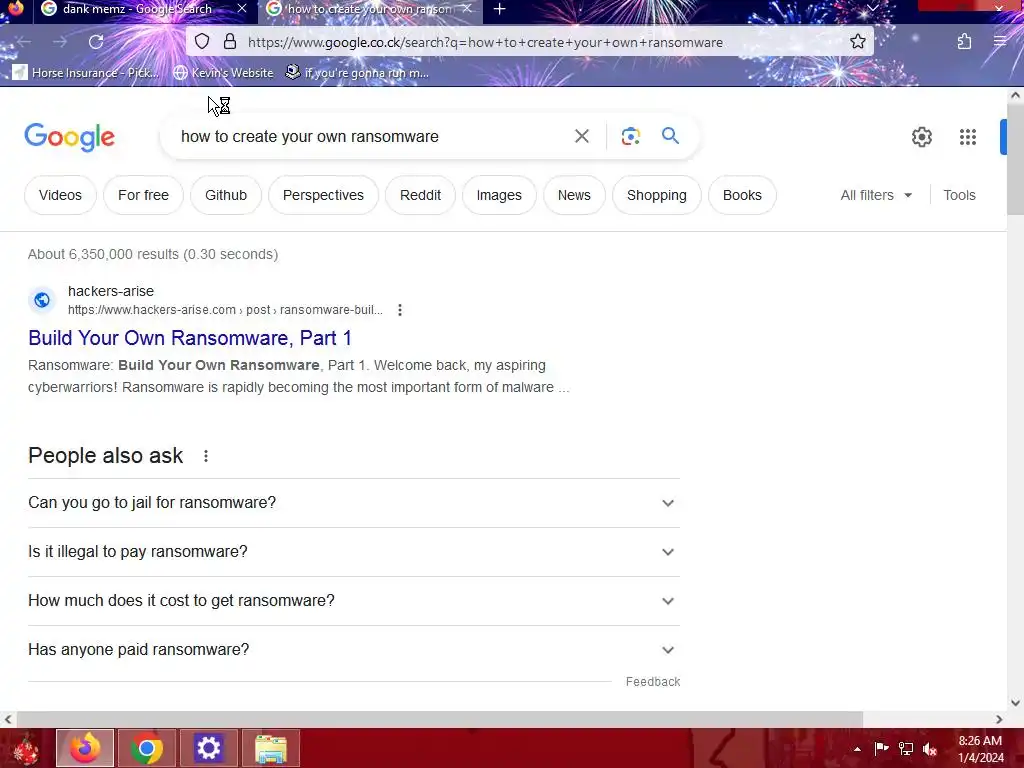Viewport: 1024px width, 768px height.
Task: Open the Firefox hamburger menu
Action: (1000, 42)
